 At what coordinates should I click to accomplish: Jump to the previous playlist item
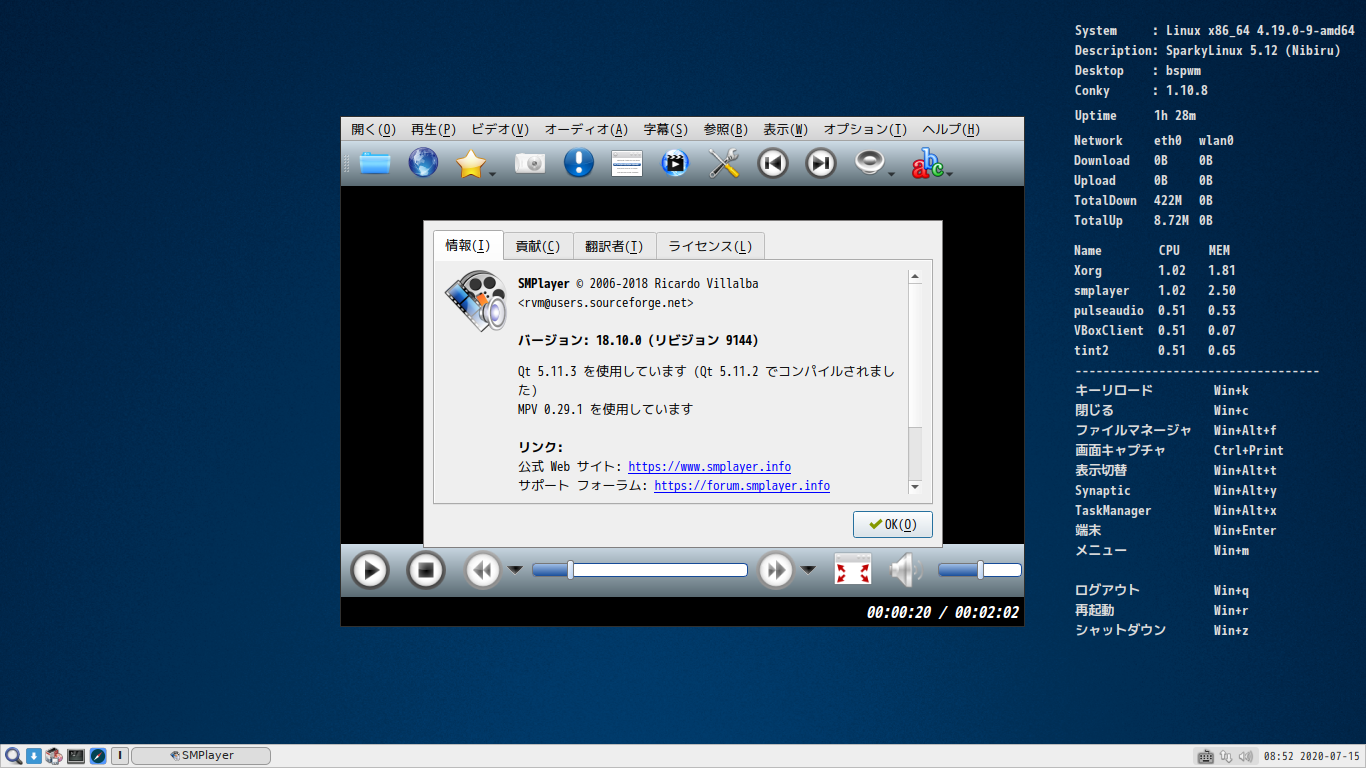coord(772,163)
